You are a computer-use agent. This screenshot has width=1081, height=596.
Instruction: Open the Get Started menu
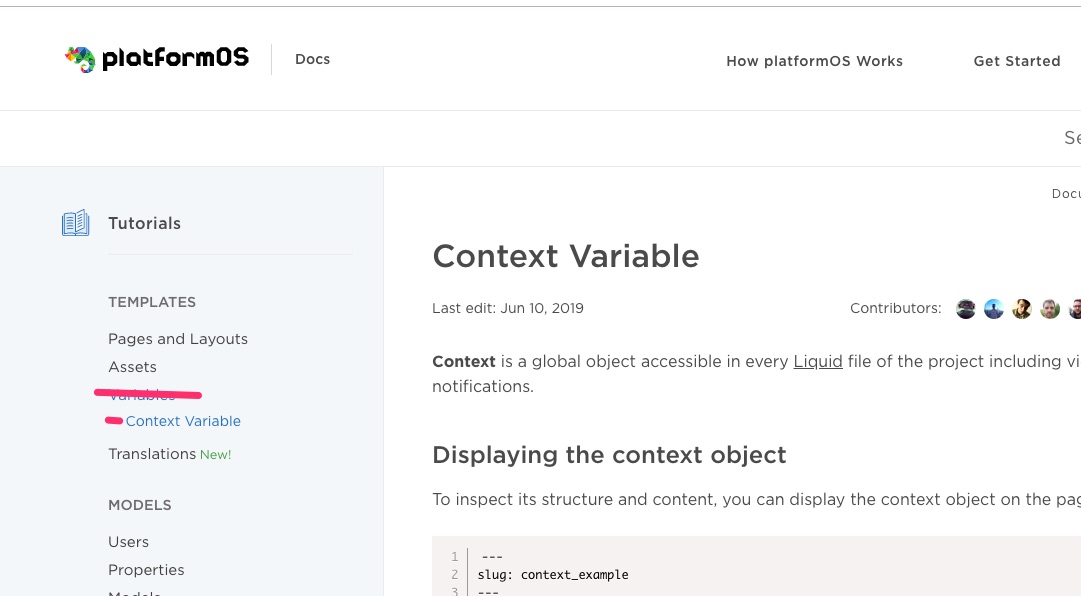click(x=1017, y=61)
